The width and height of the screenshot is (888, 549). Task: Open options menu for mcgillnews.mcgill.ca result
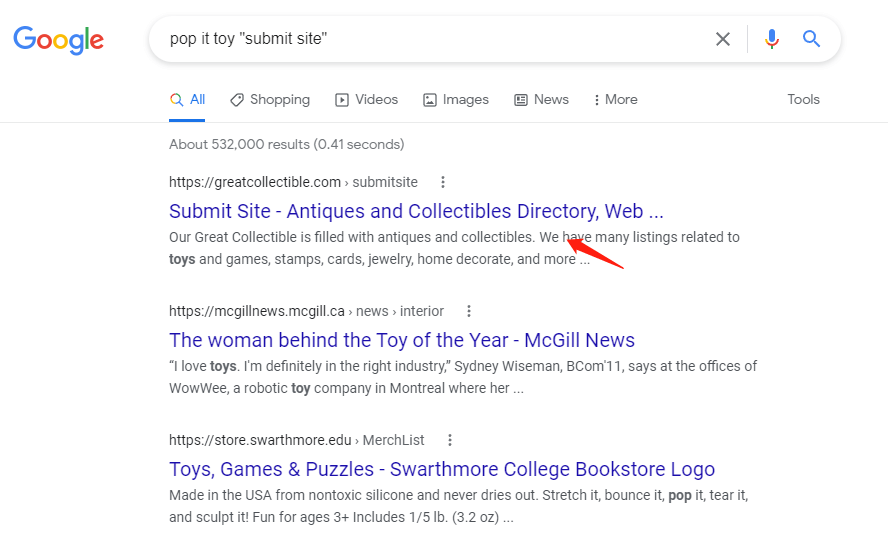tap(468, 311)
